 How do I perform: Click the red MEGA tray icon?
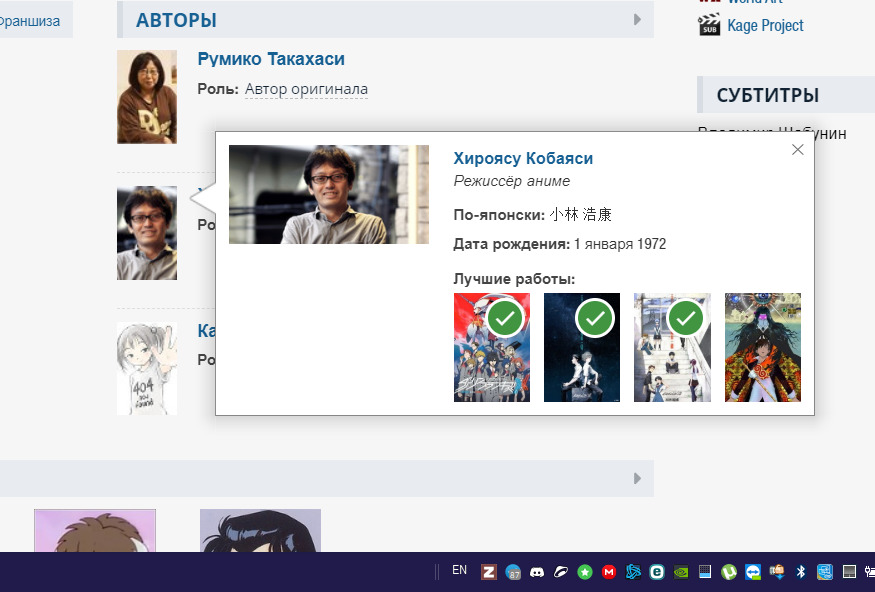click(608, 572)
